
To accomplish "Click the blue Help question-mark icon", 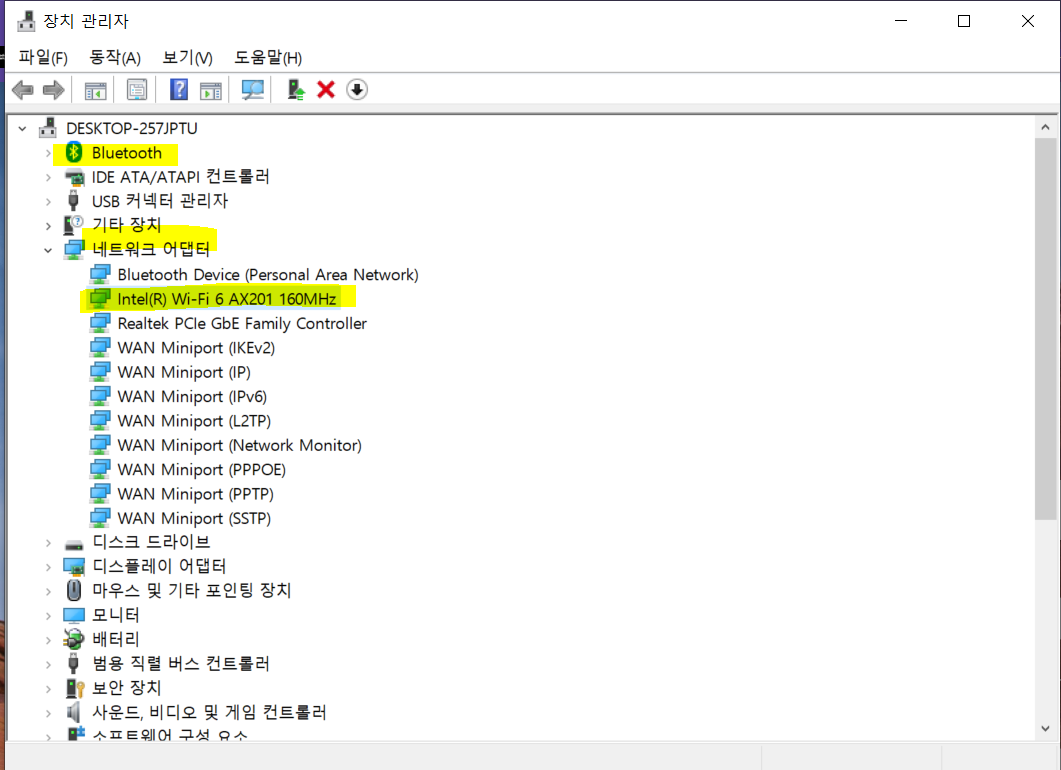I will tap(179, 89).
